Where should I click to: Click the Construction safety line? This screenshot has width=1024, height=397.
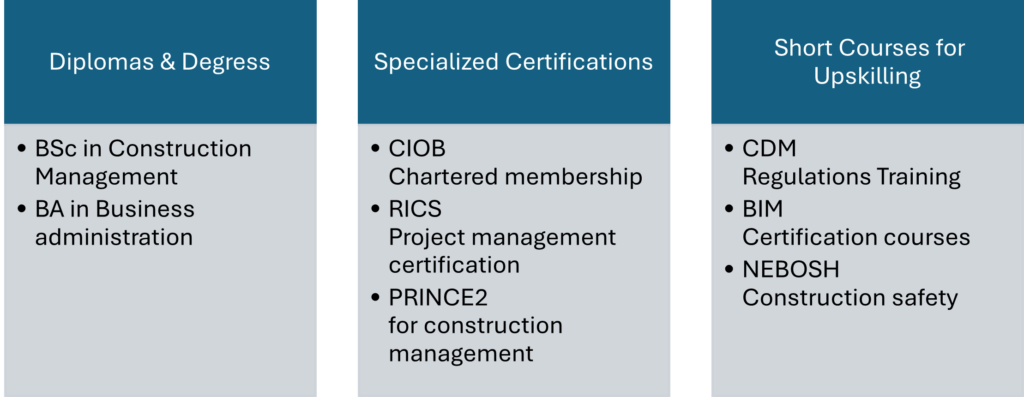click(x=850, y=298)
